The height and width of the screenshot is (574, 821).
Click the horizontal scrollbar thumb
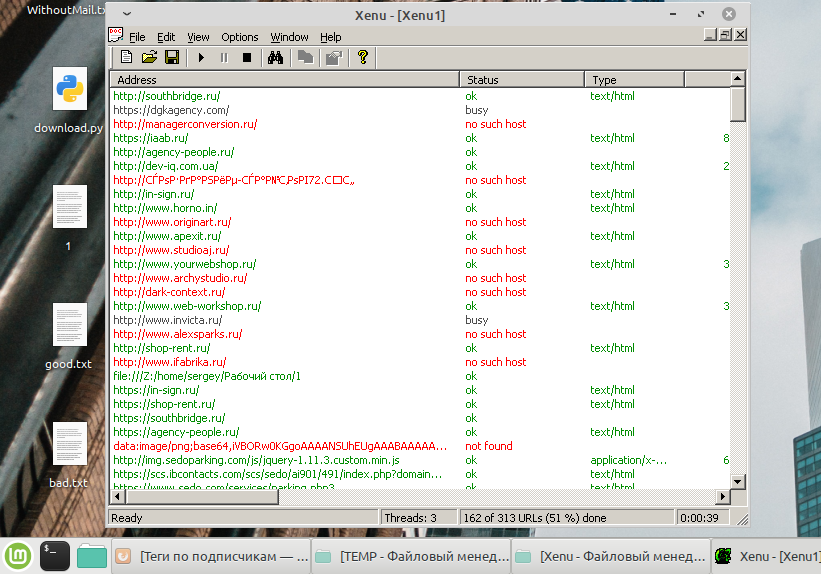pos(202,496)
